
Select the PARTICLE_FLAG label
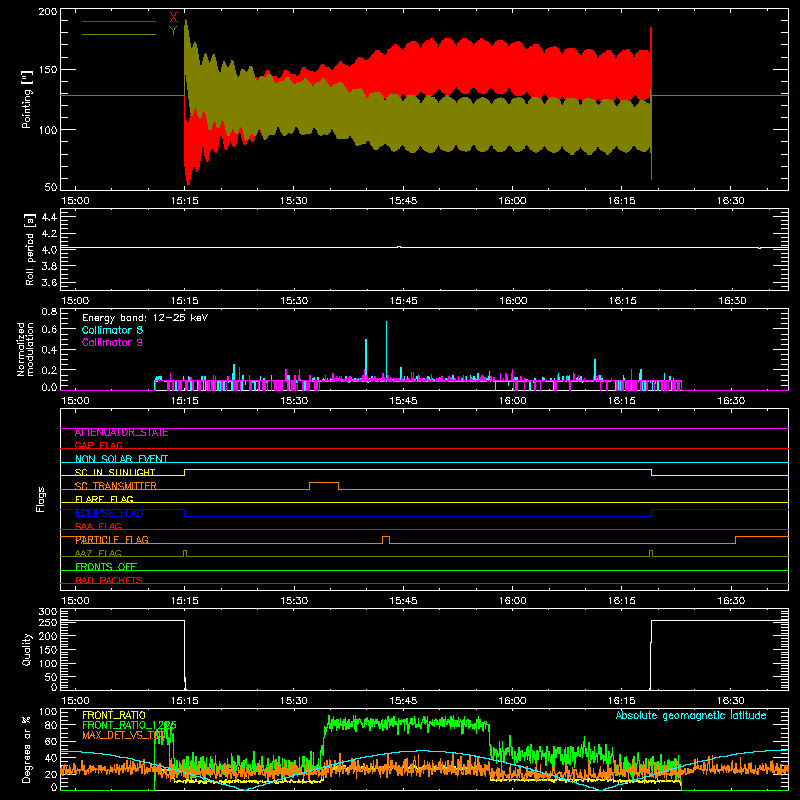tap(112, 540)
